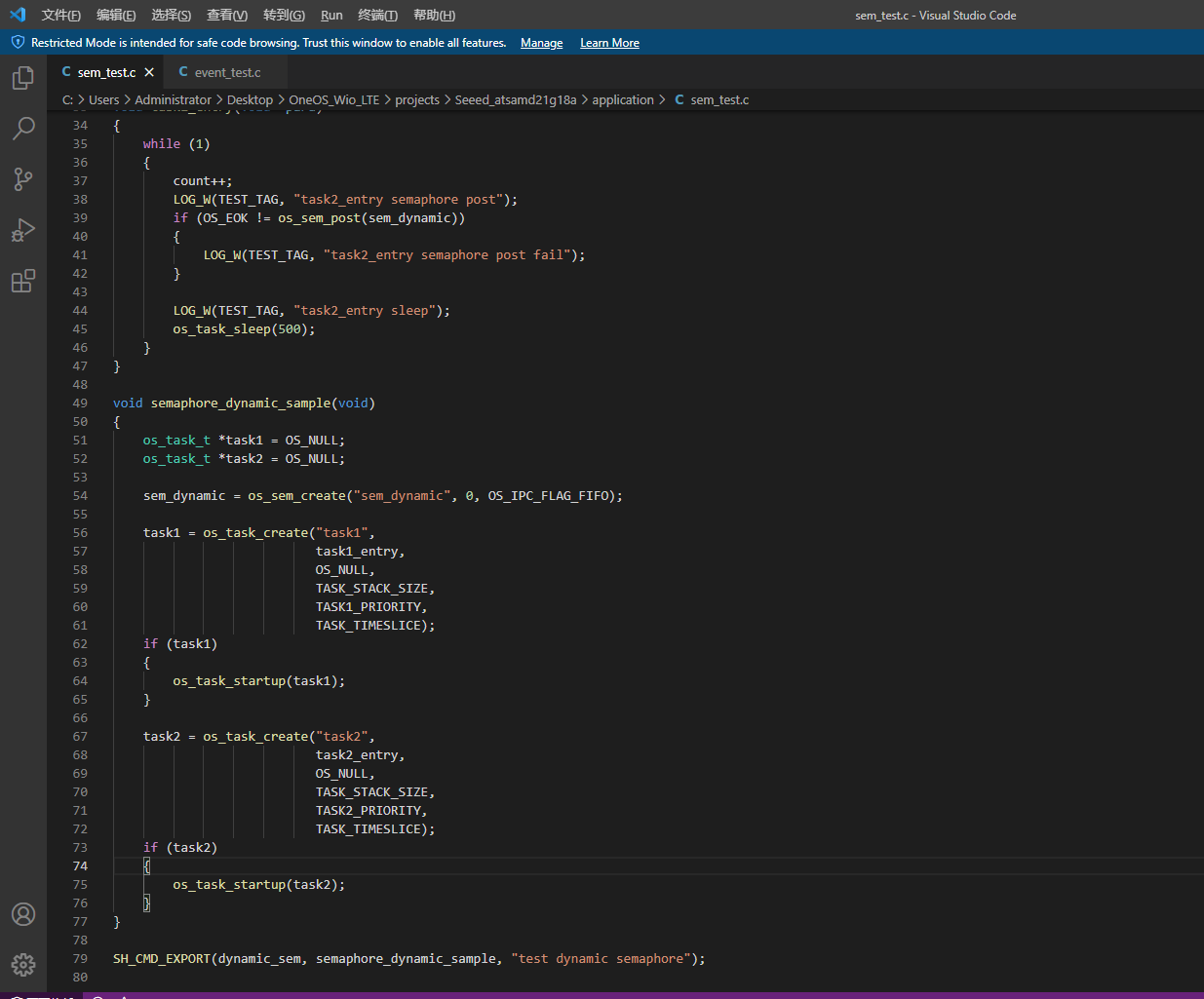
Task: Expand the Administrator breadcrumb
Action: (x=174, y=99)
